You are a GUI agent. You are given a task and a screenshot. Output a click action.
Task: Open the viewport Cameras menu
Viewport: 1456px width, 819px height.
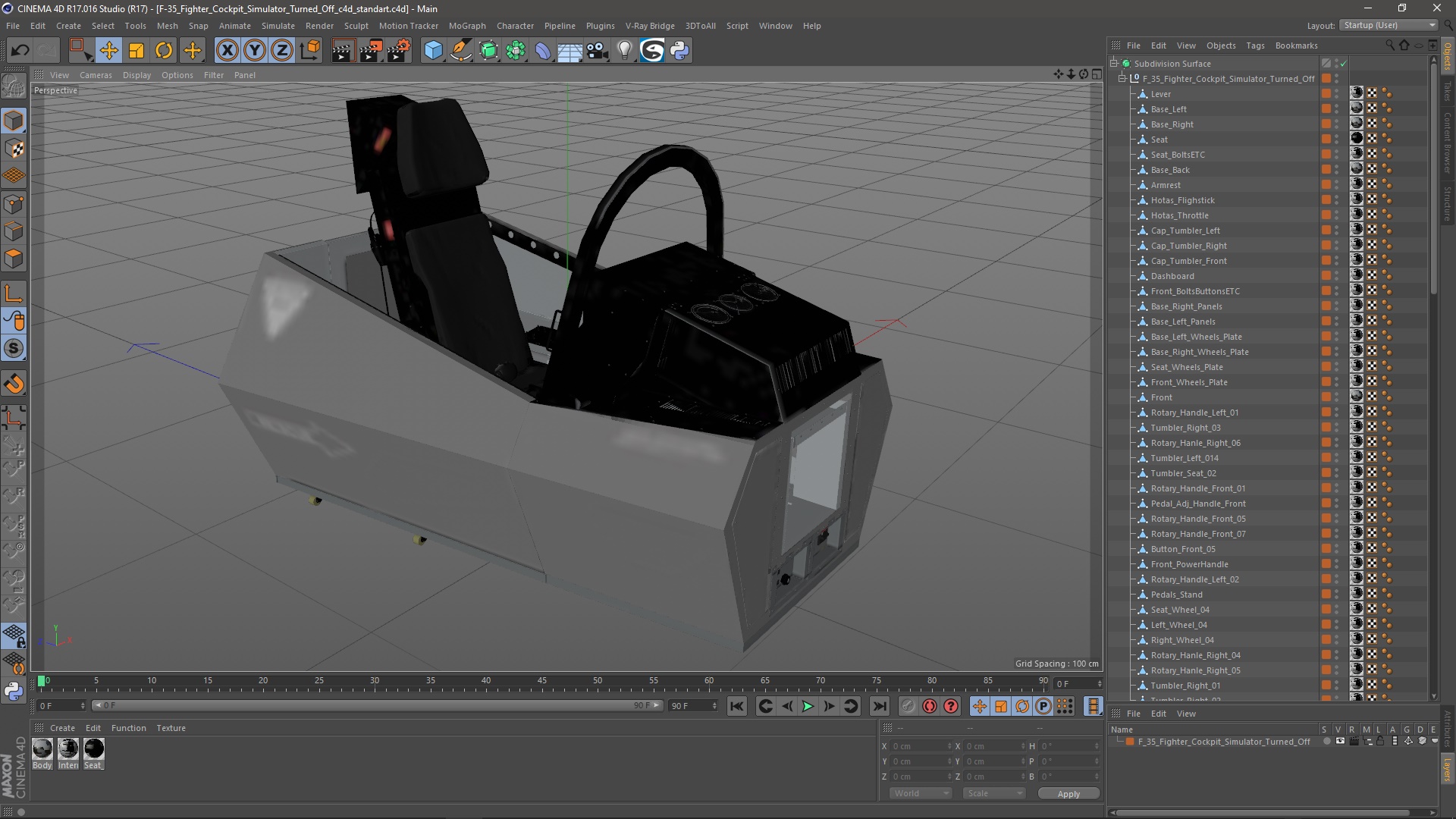pyautogui.click(x=96, y=75)
